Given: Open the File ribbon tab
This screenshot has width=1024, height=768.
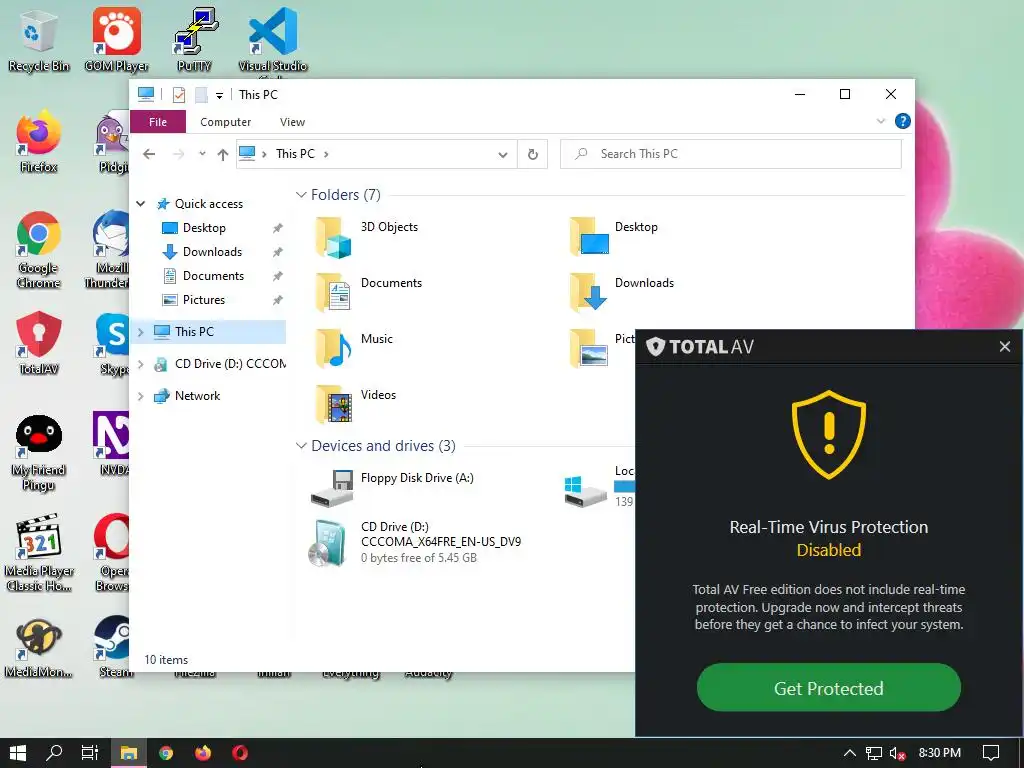Looking at the screenshot, I should pos(158,121).
